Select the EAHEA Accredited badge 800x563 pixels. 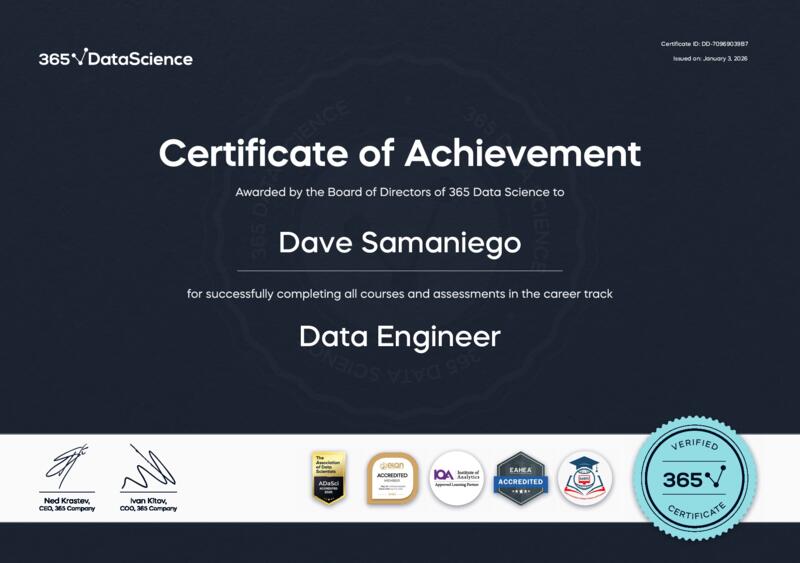[521, 478]
